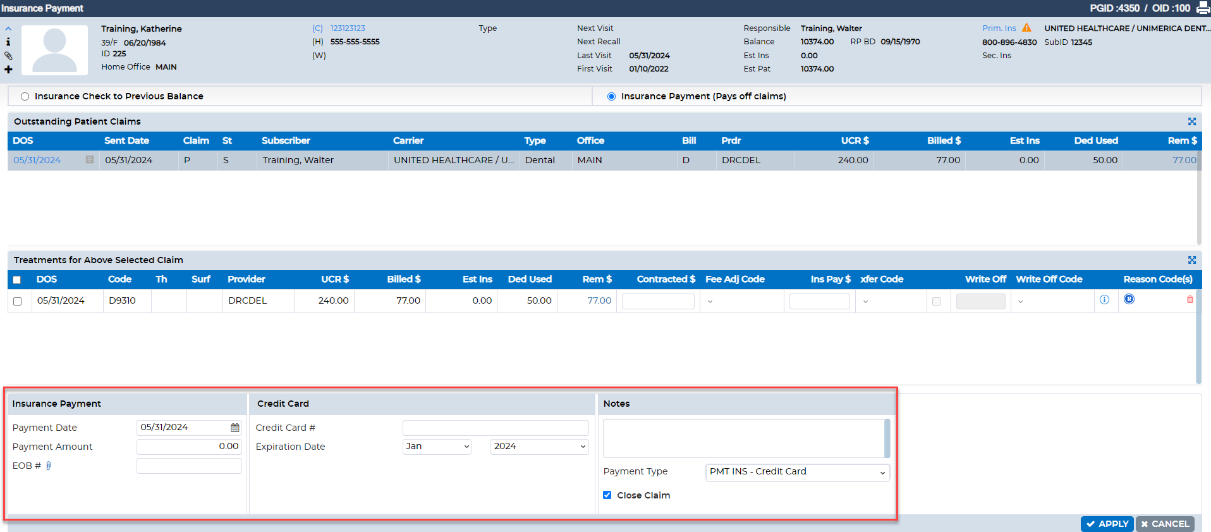Click the CANCEL button
This screenshot has height=532, width=1211.
point(1164,524)
